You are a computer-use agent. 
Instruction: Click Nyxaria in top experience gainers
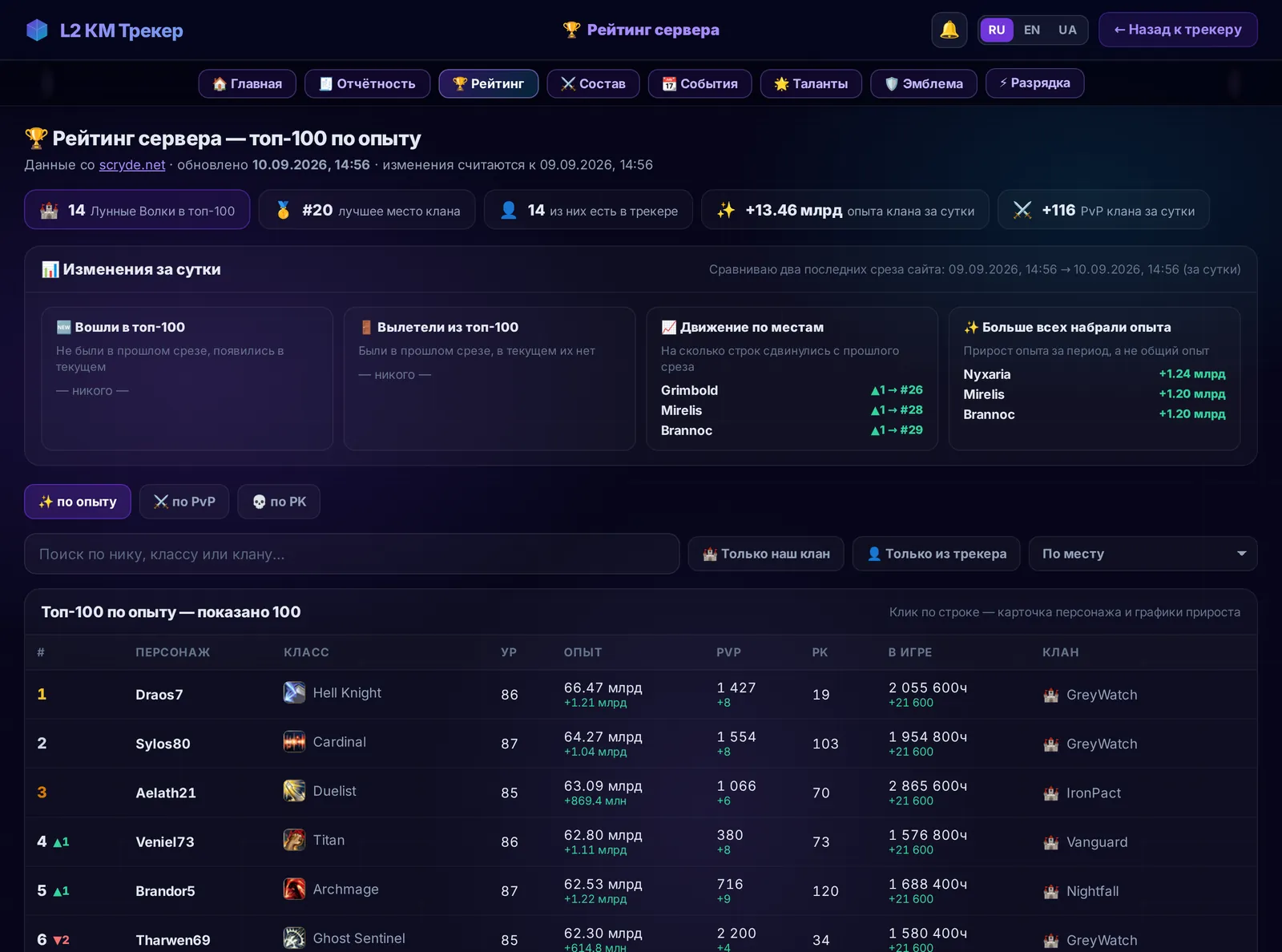pos(987,374)
